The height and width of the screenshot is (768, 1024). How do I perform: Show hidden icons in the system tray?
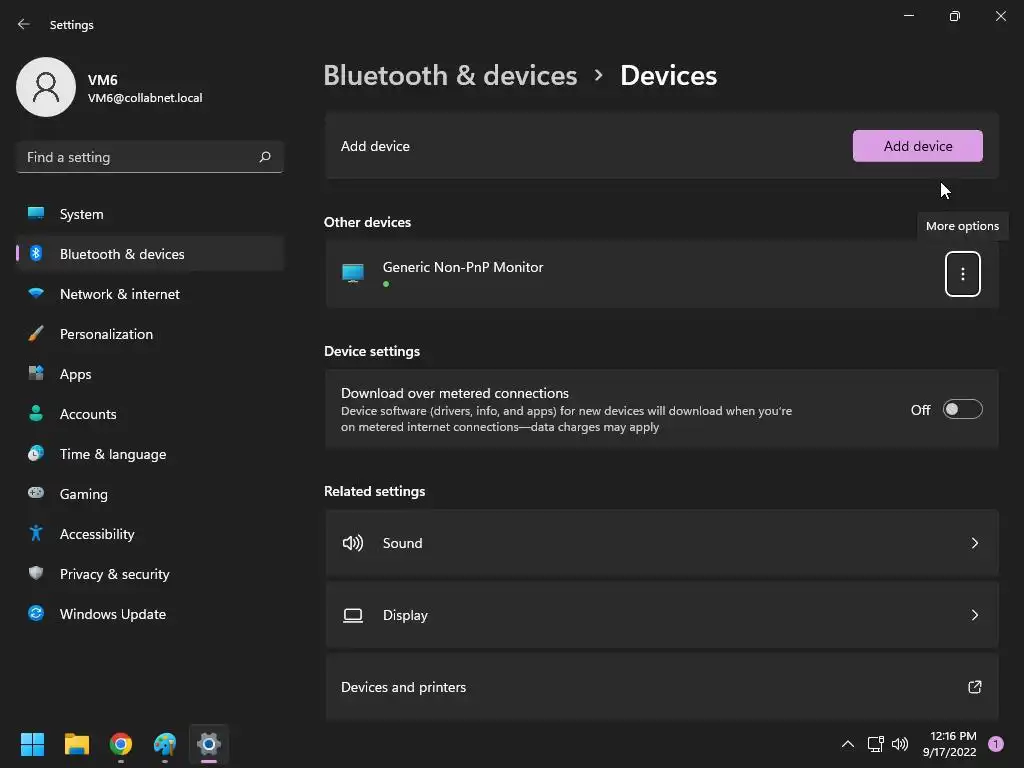pos(848,744)
